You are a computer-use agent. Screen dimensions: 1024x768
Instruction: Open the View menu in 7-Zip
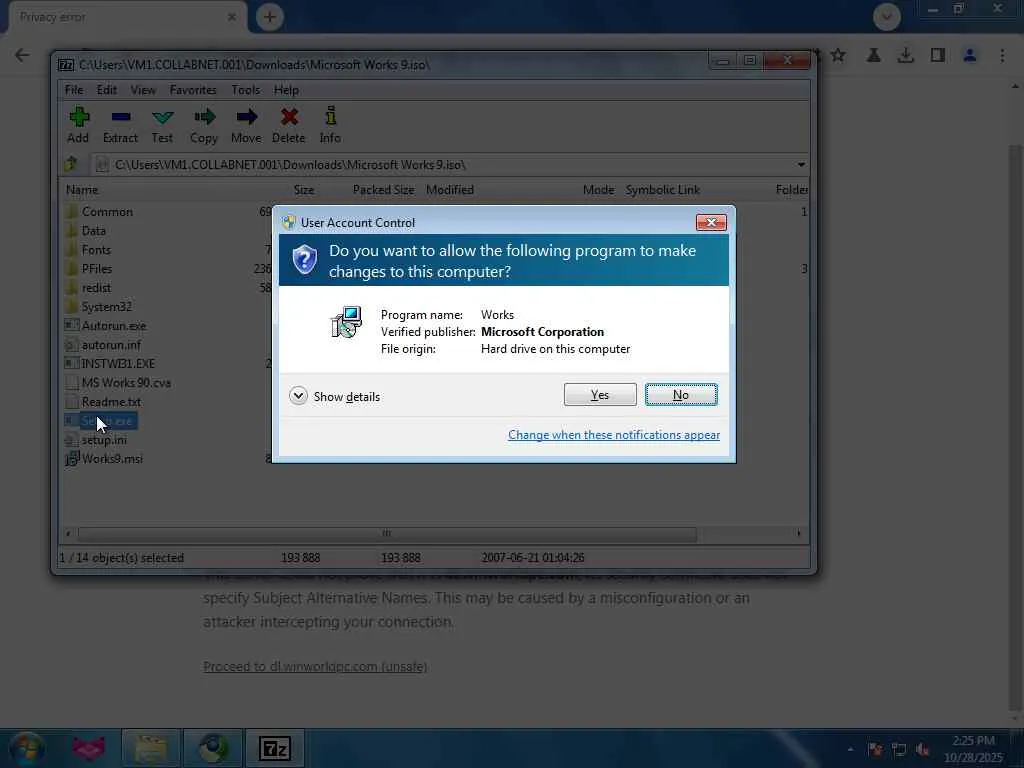(x=143, y=90)
